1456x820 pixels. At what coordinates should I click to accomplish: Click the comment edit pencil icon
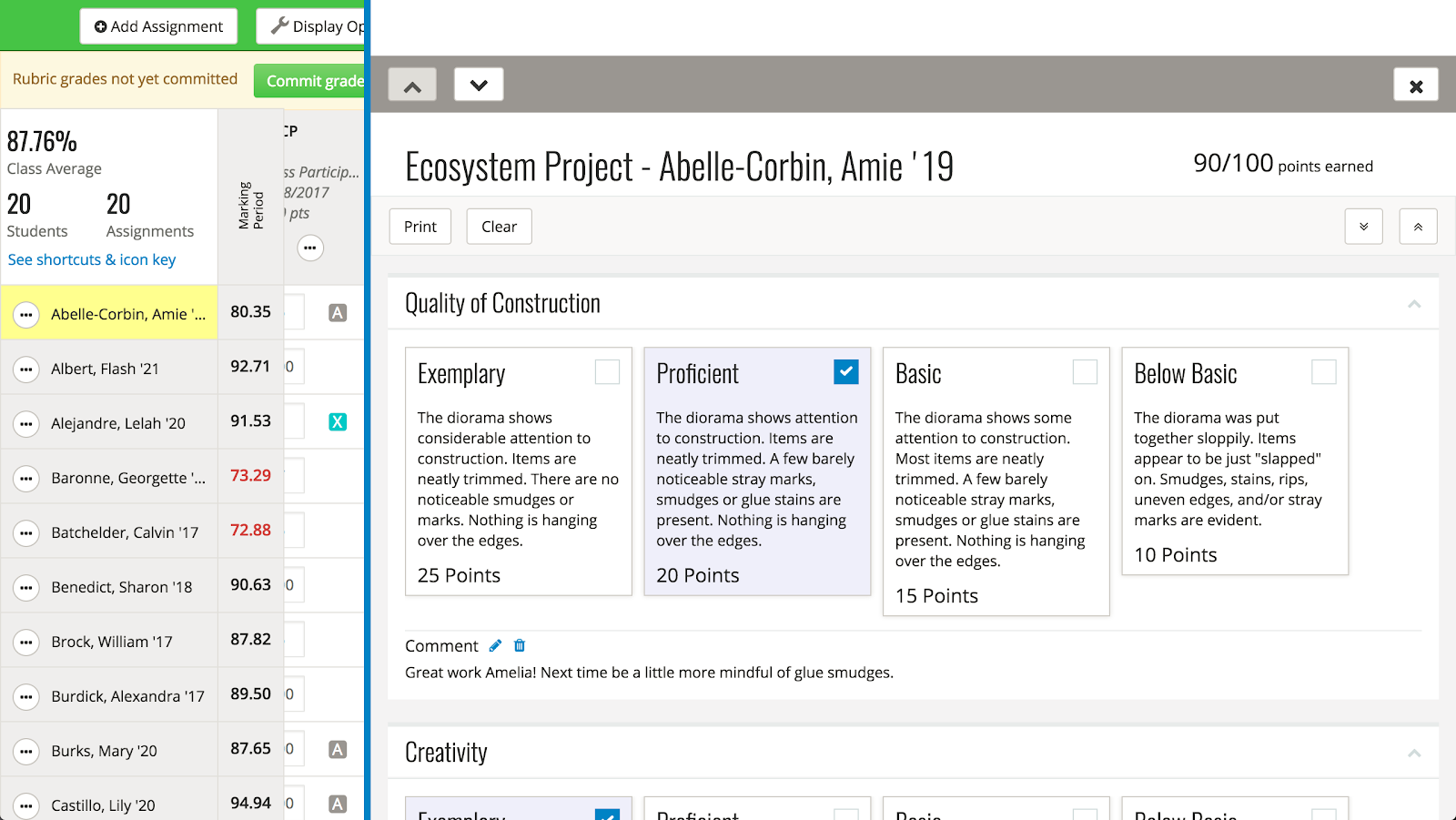pyautogui.click(x=495, y=645)
